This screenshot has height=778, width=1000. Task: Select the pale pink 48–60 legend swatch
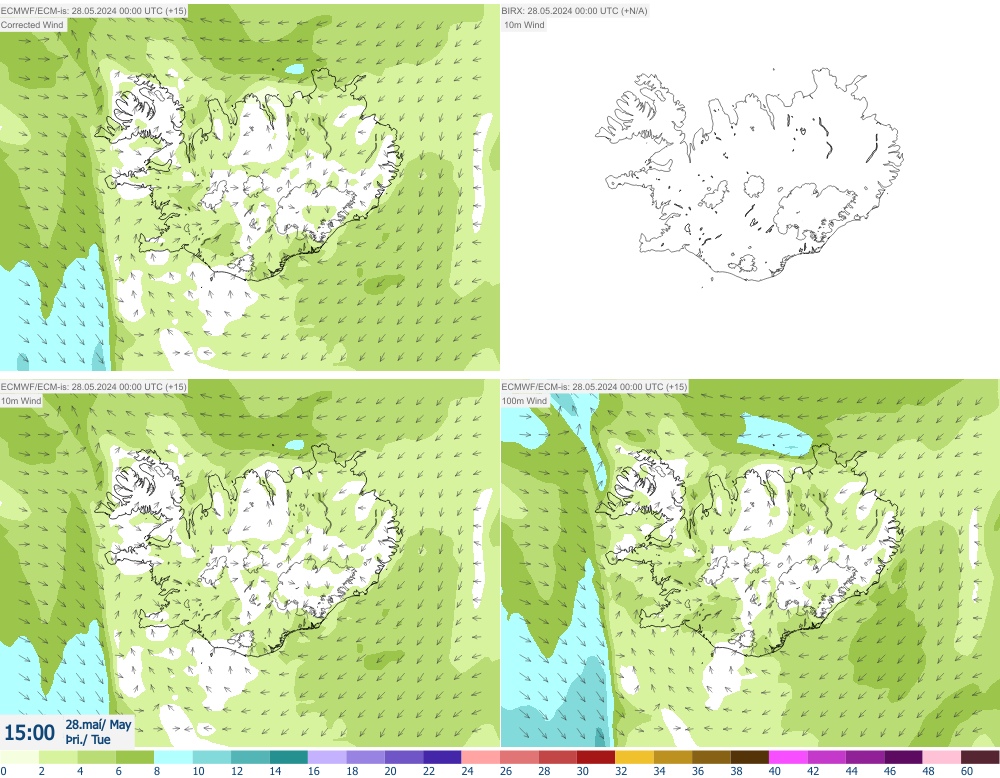[941, 757]
